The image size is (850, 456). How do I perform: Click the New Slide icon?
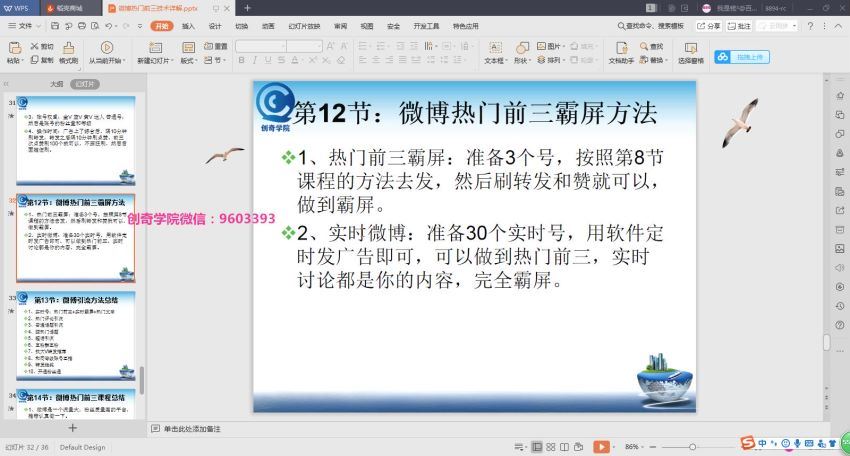(156, 48)
